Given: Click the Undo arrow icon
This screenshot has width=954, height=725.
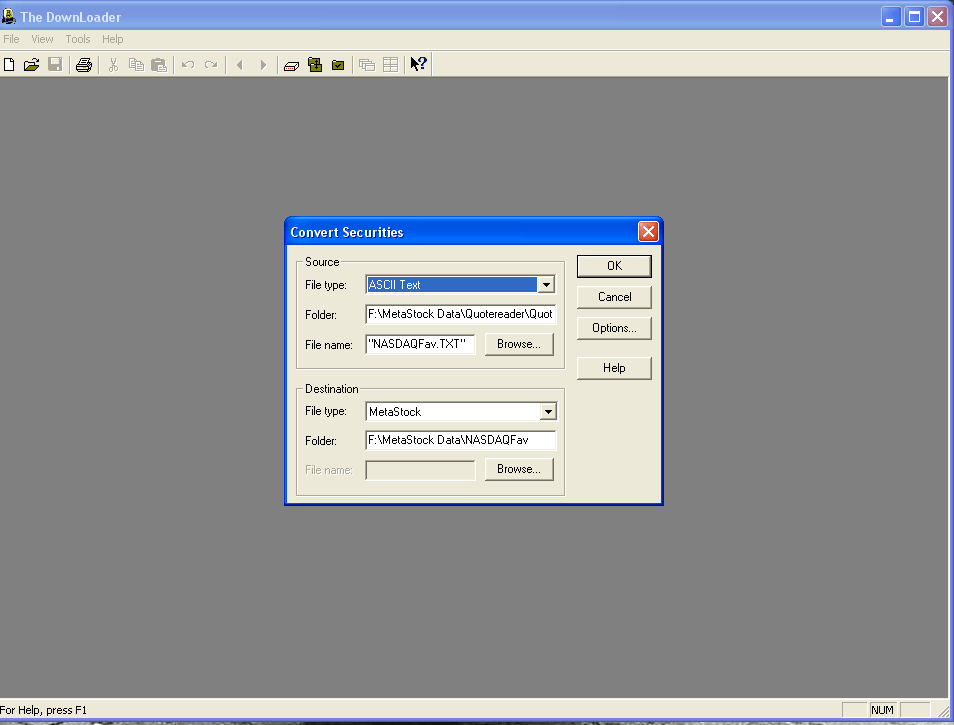Looking at the screenshot, I should coord(188,64).
